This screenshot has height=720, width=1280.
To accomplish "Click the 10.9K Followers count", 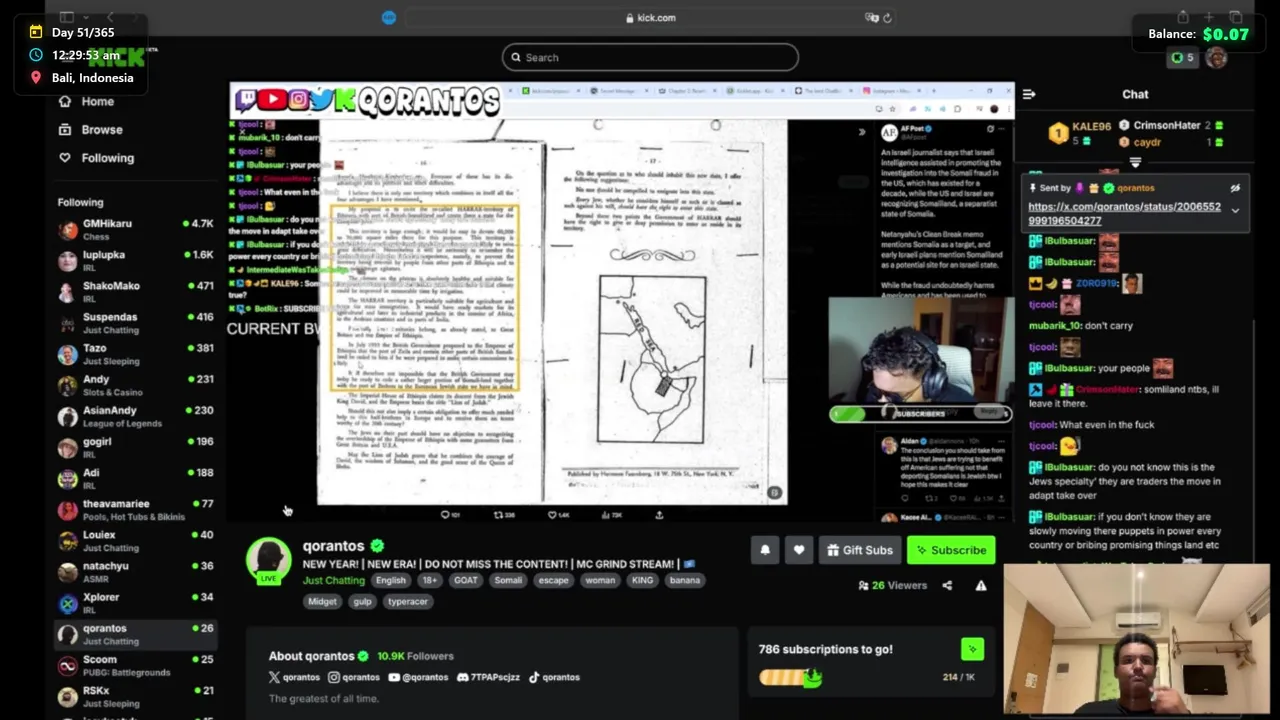I will (415, 656).
